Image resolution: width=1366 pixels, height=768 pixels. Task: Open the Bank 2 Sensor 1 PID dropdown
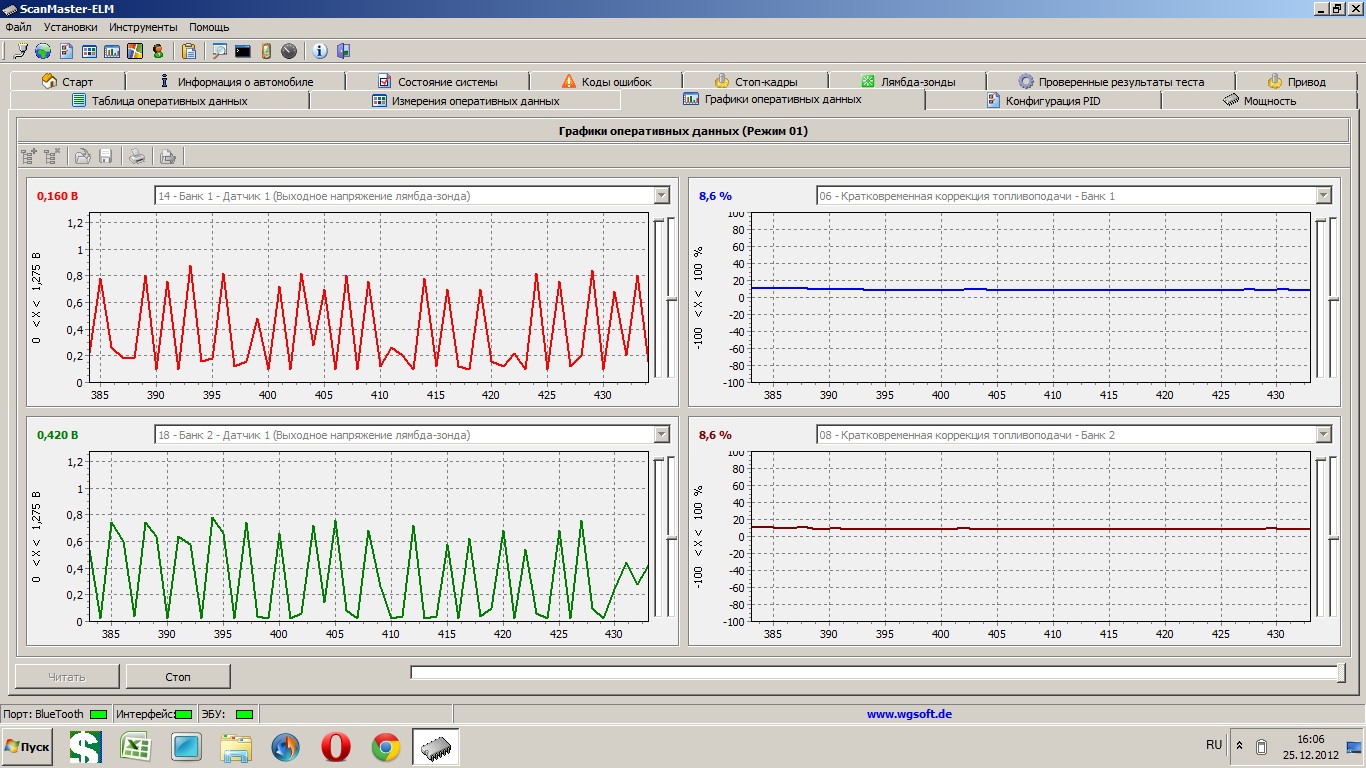[x=660, y=435]
